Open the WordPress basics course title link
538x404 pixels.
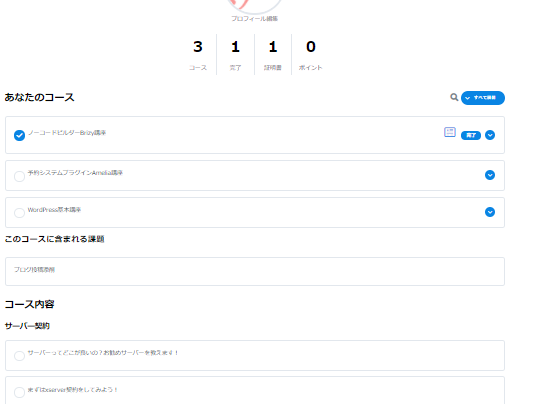pyautogui.click(x=54, y=210)
